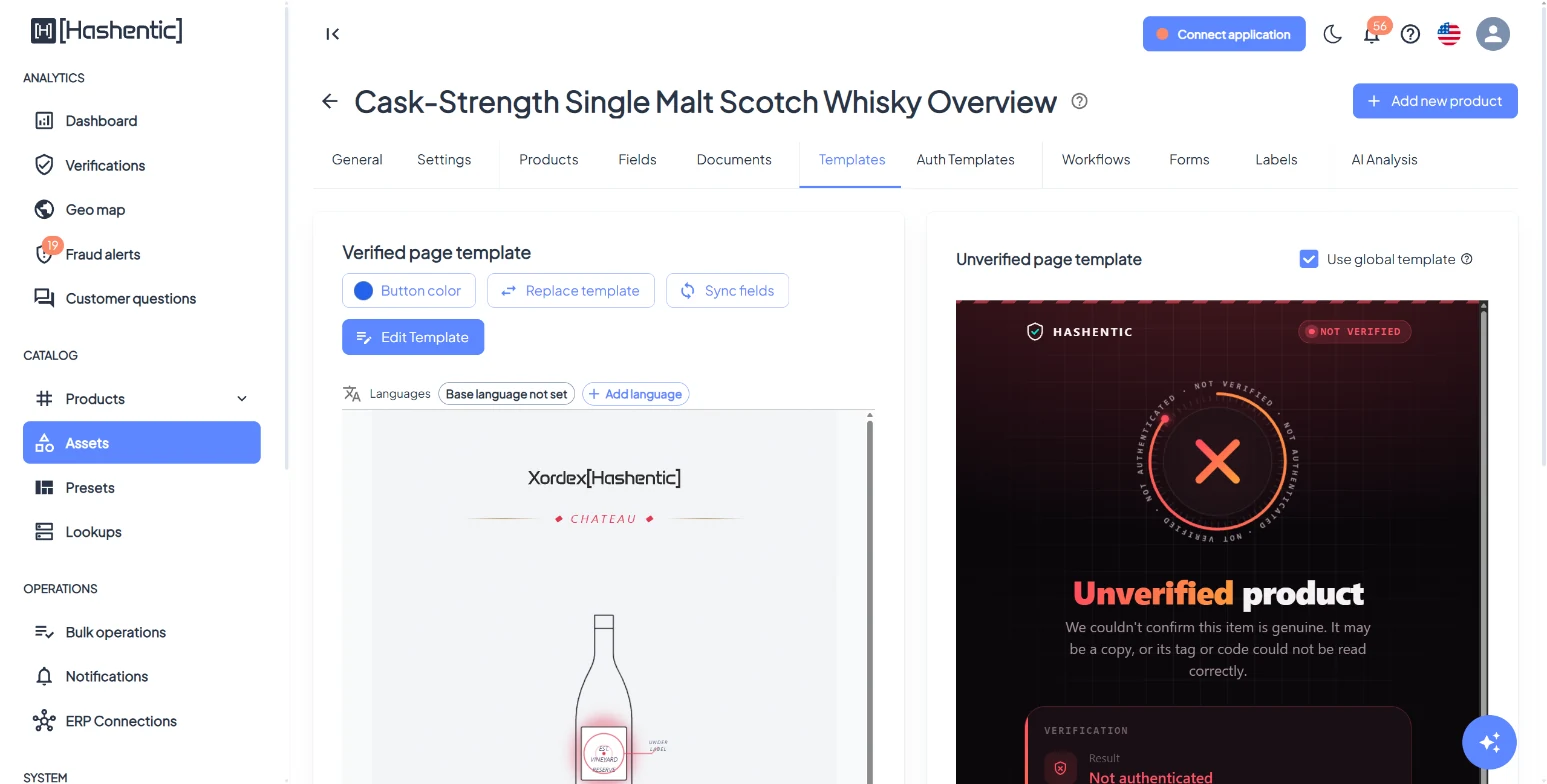The width and height of the screenshot is (1547, 784).
Task: Open the AI assistant sparkle button
Action: pyautogui.click(x=1490, y=742)
